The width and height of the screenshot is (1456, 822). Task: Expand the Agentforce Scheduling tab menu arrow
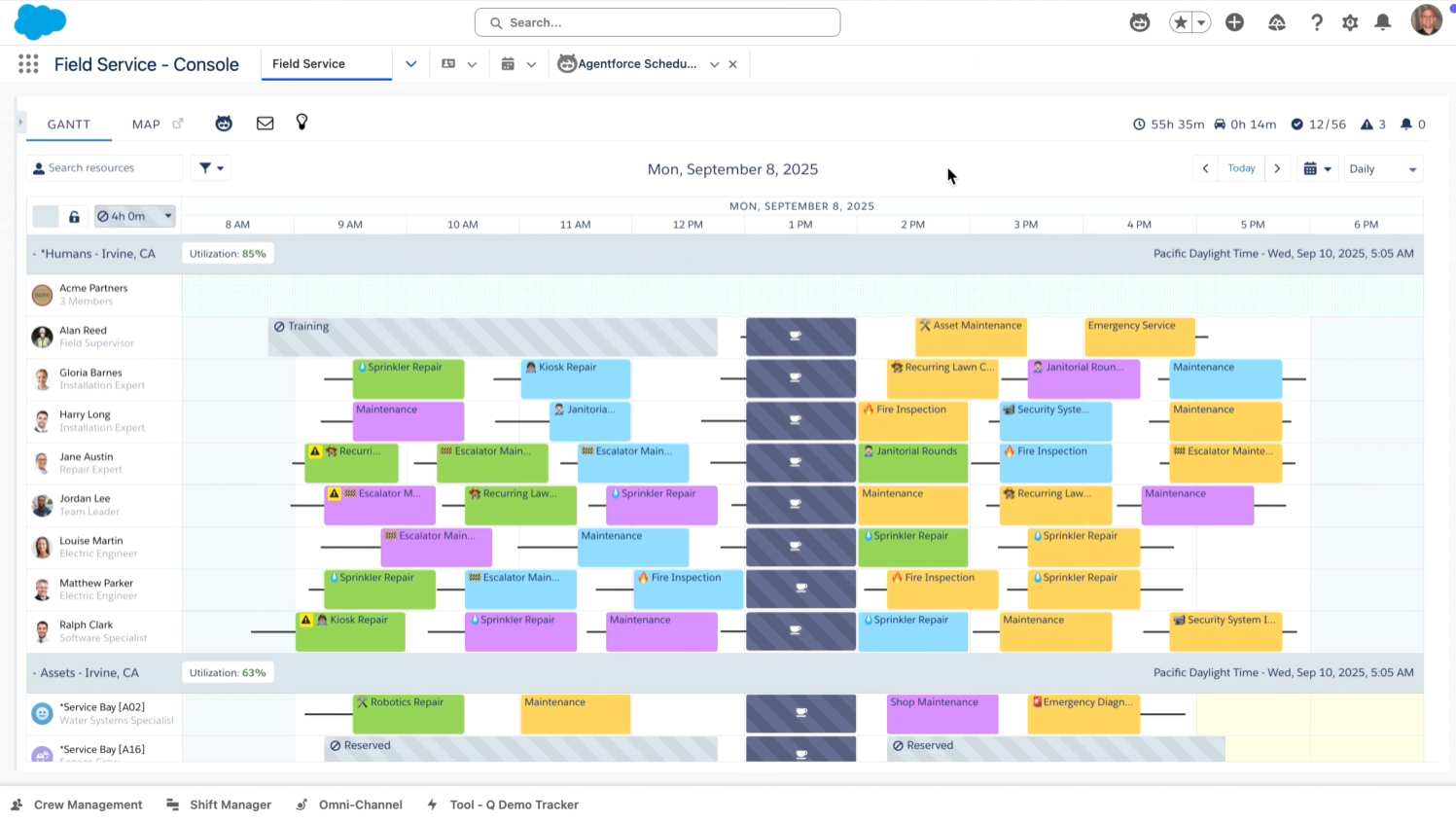(714, 64)
